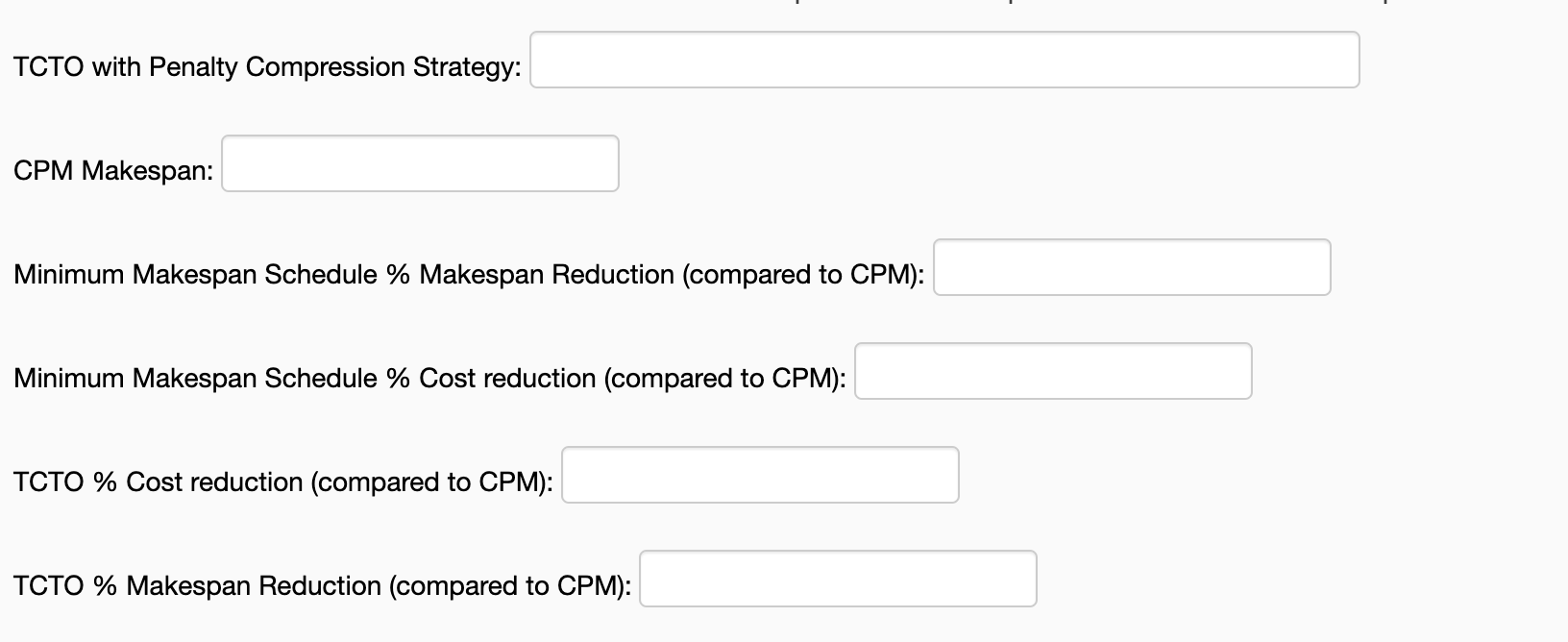Click the TCTO % Cost reduction input
Viewport: 1568px width, 642px height.
click(x=760, y=475)
